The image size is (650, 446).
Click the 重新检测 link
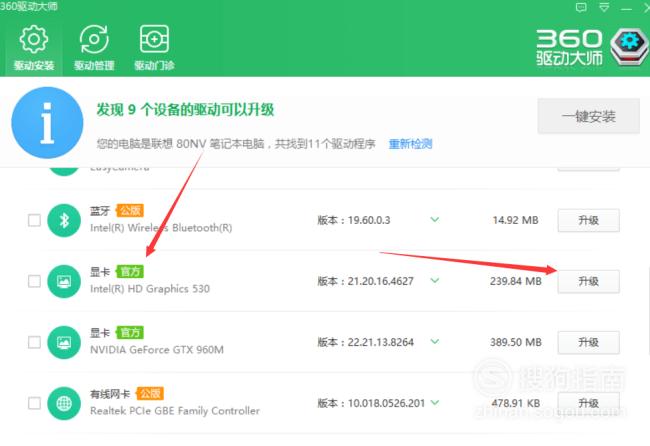[x=410, y=144]
